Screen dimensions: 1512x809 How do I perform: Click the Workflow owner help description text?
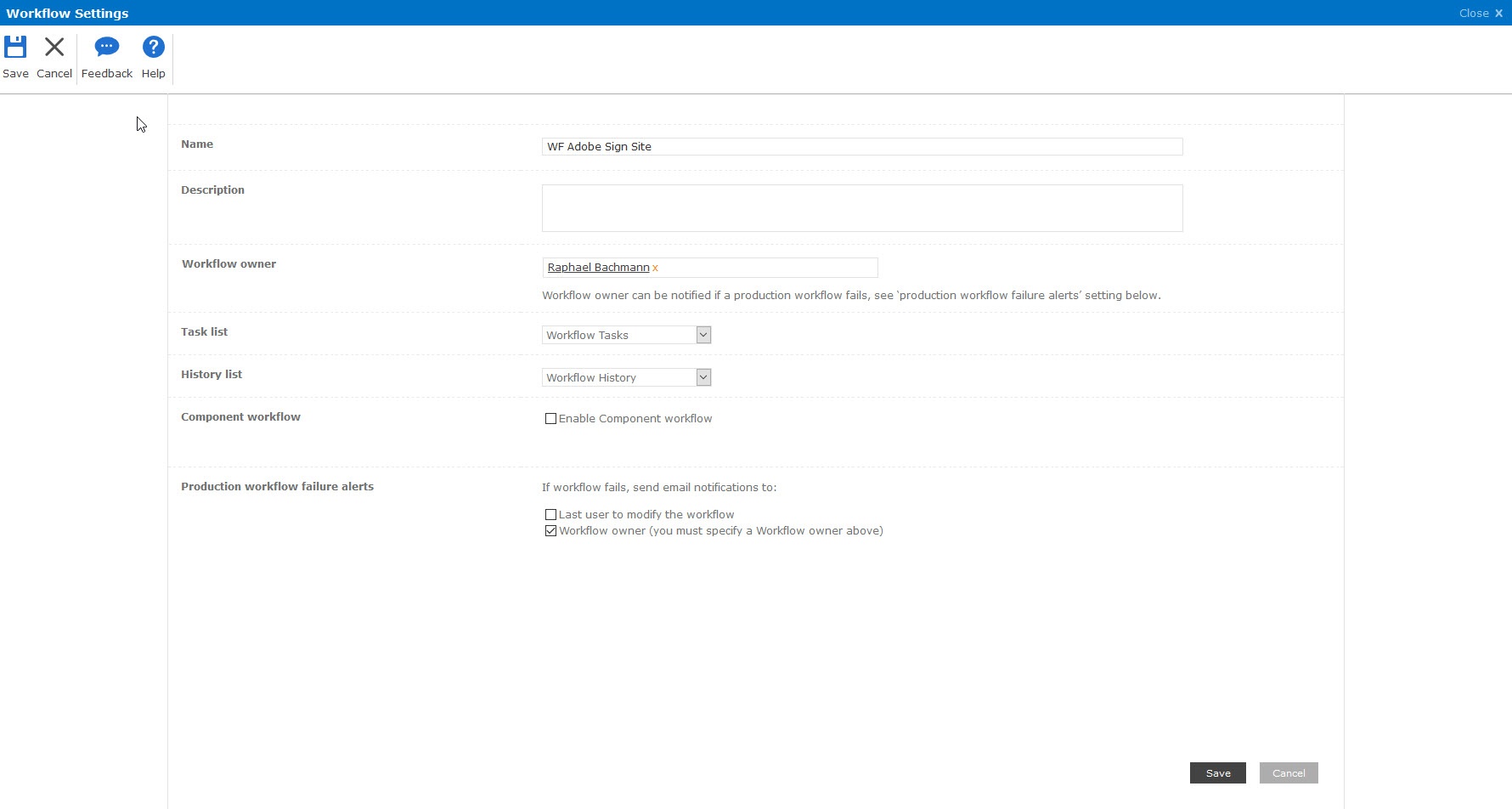pos(851,295)
